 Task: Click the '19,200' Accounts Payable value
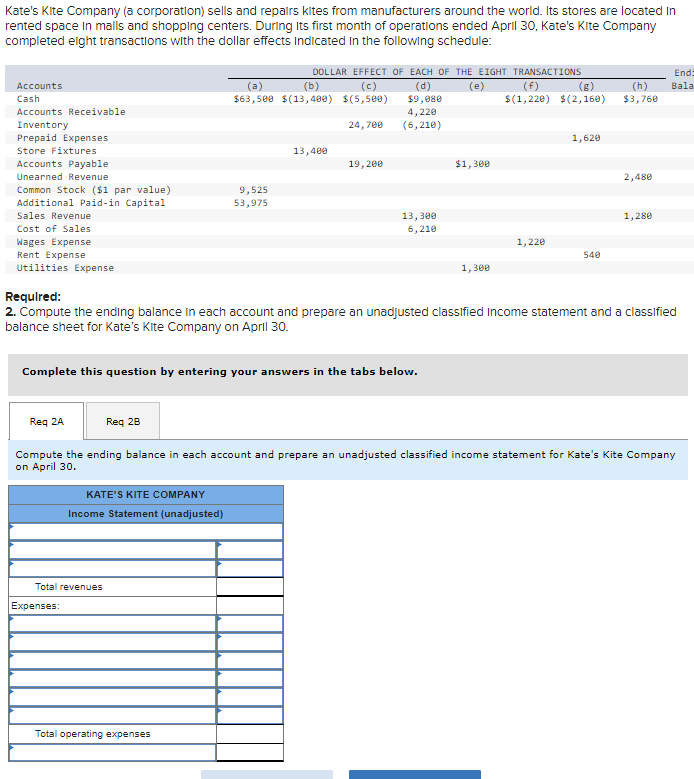[366, 164]
